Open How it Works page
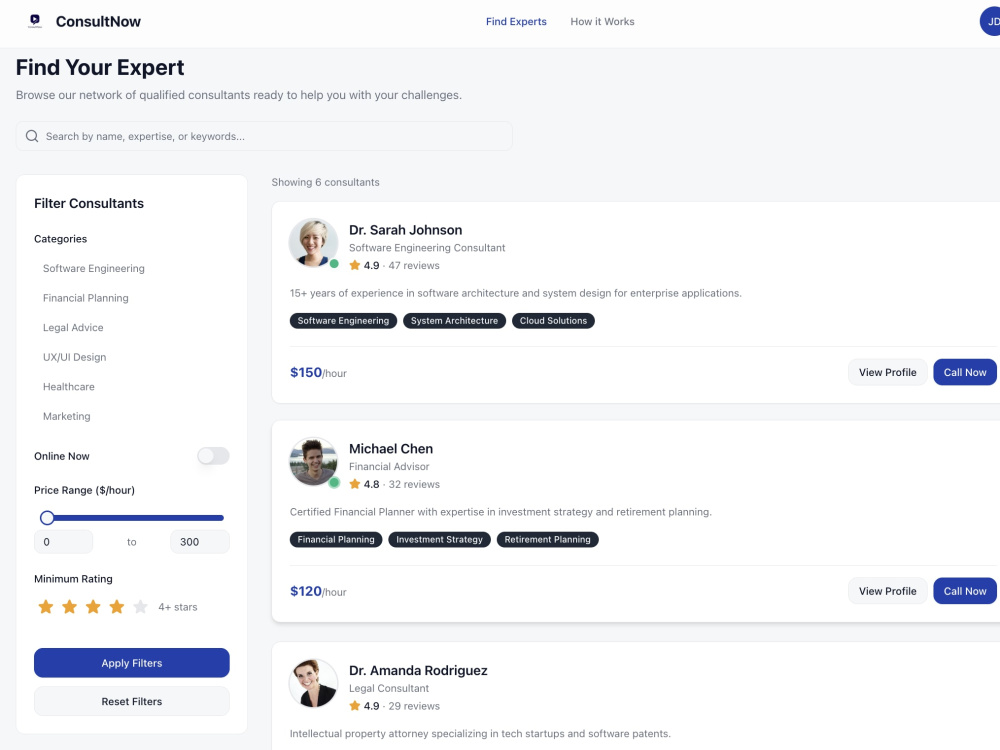 click(602, 22)
